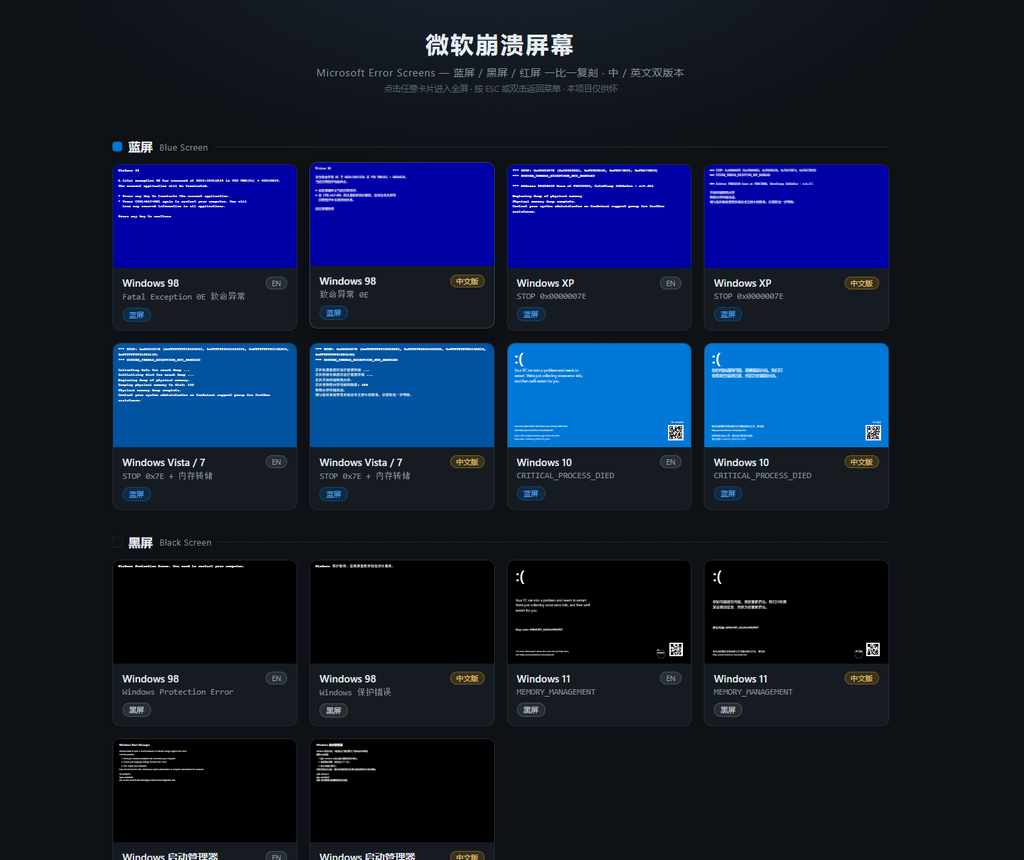The image size is (1024, 860).
Task: Click the sad face in Windows 11 EN preview
Action: [520, 577]
